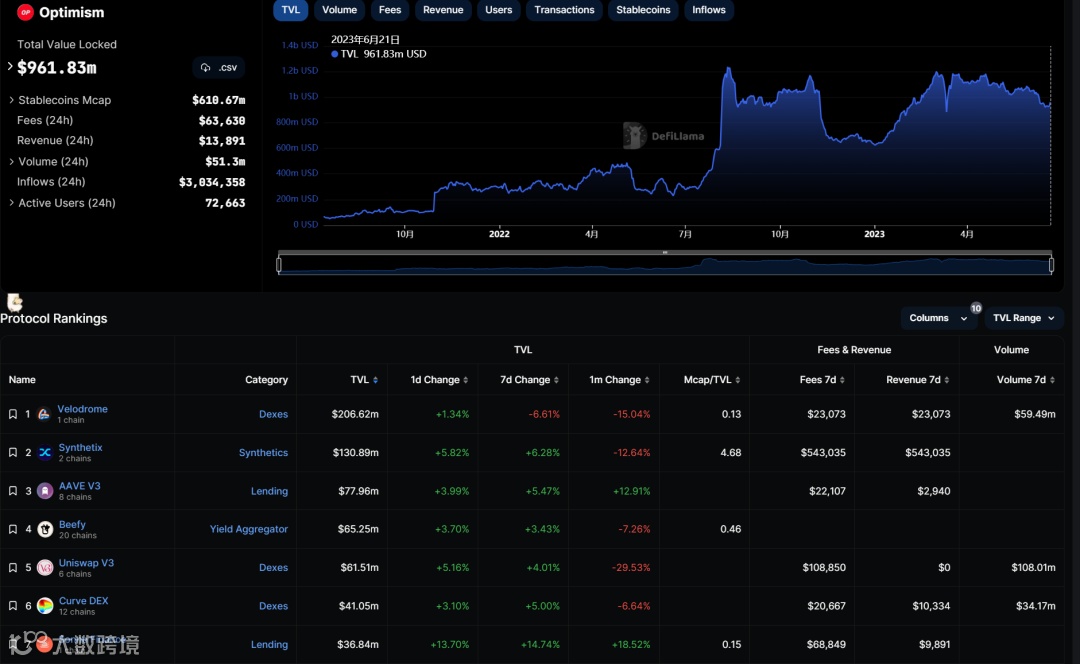The image size is (1080, 664).
Task: Sort by 1d Change column arrows
Action: coord(466,380)
